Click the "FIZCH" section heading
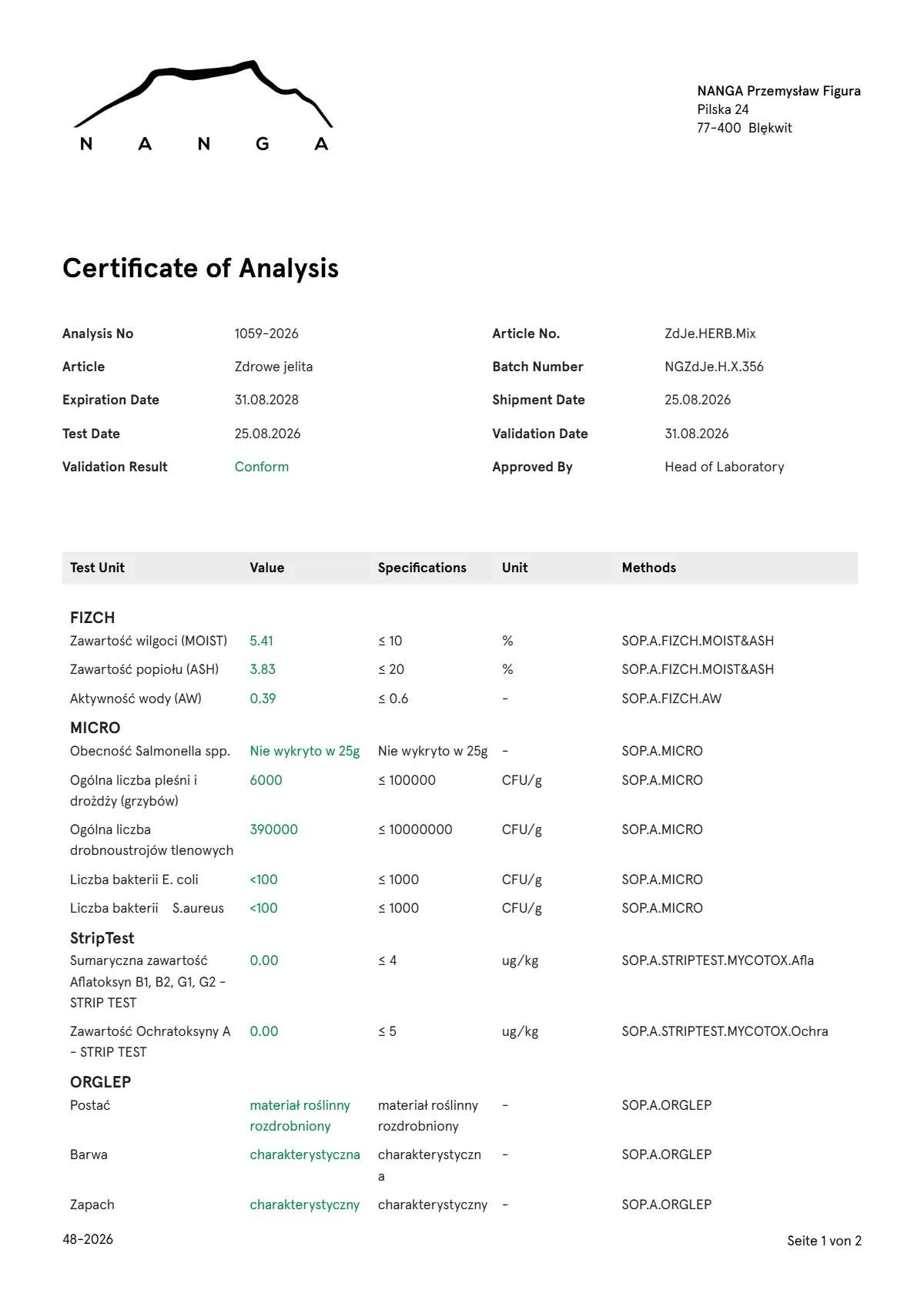The height and width of the screenshot is (1307, 924). [92, 618]
